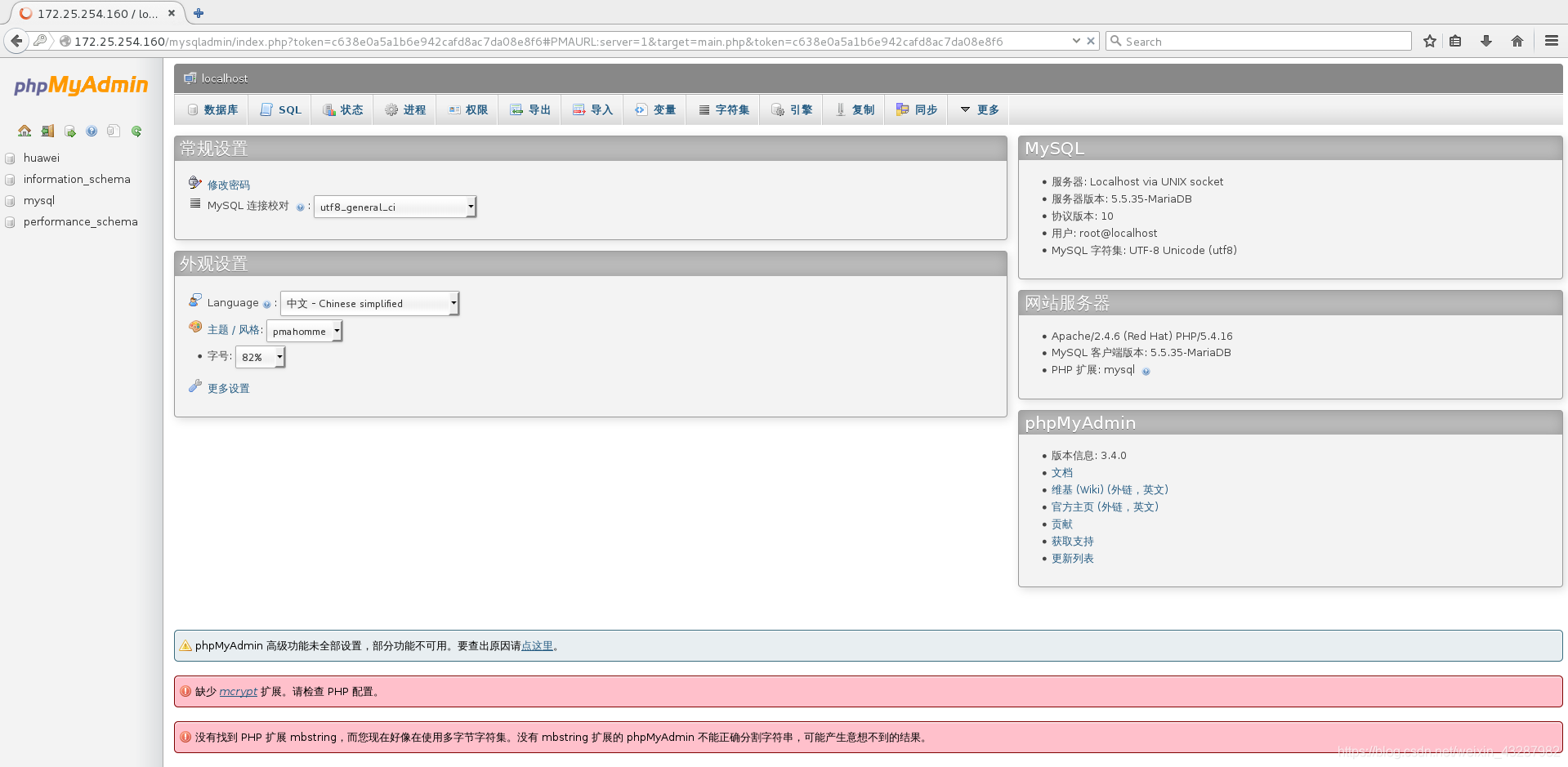The width and height of the screenshot is (1568, 767).
Task: Switch to the 状态 tab
Action: tap(342, 109)
